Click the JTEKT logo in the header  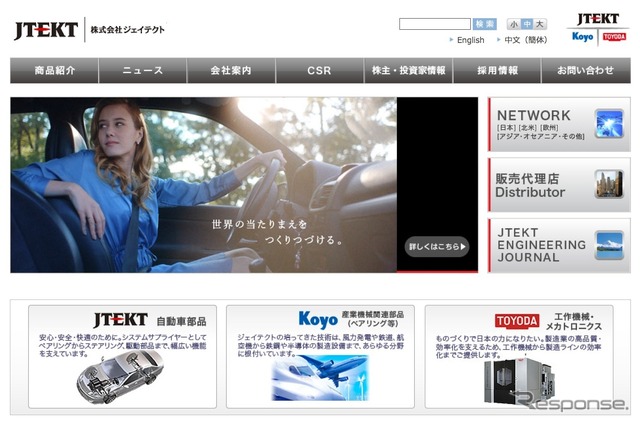(46, 30)
